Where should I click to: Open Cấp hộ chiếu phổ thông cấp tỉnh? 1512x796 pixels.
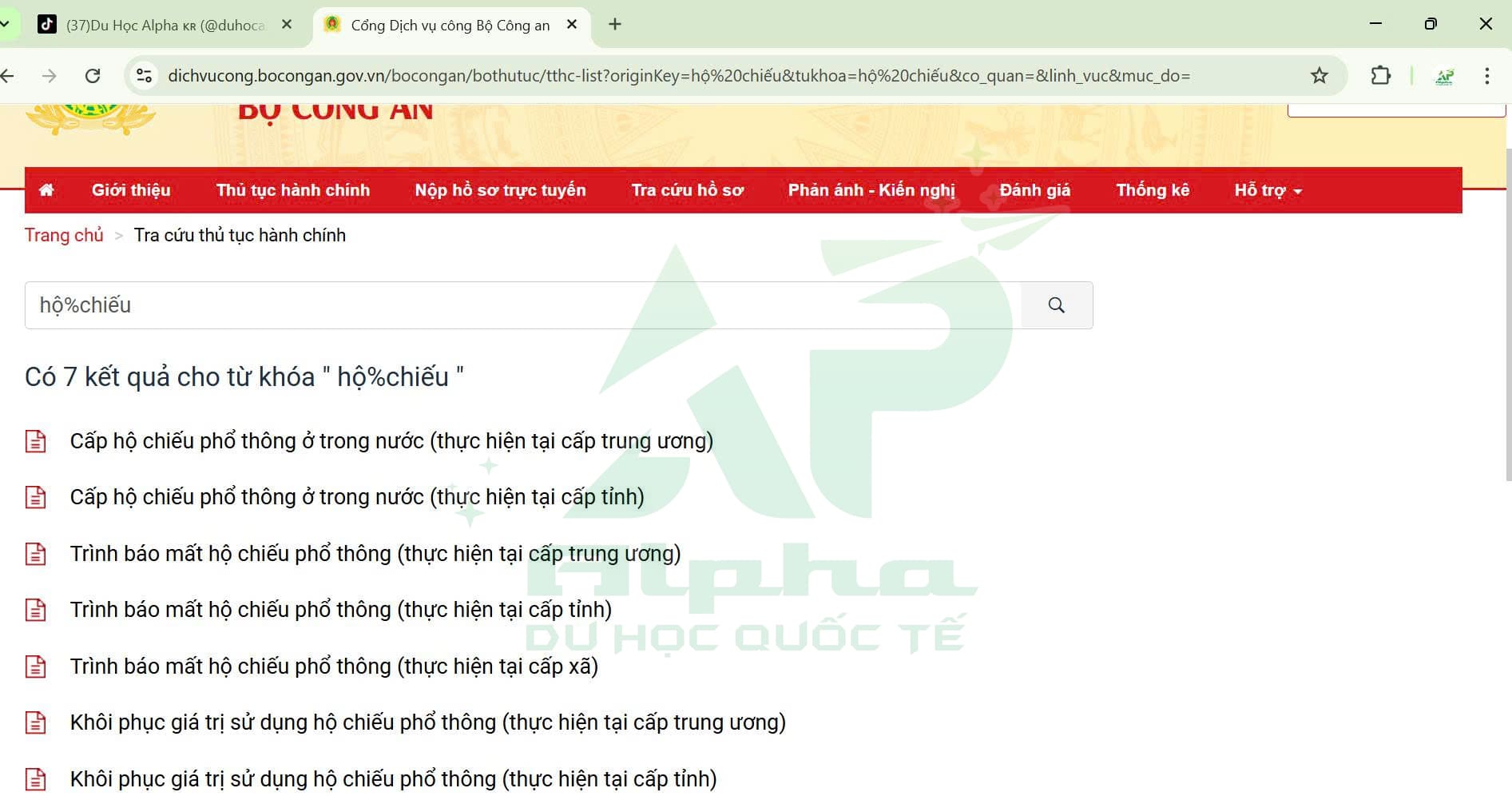[x=357, y=497]
